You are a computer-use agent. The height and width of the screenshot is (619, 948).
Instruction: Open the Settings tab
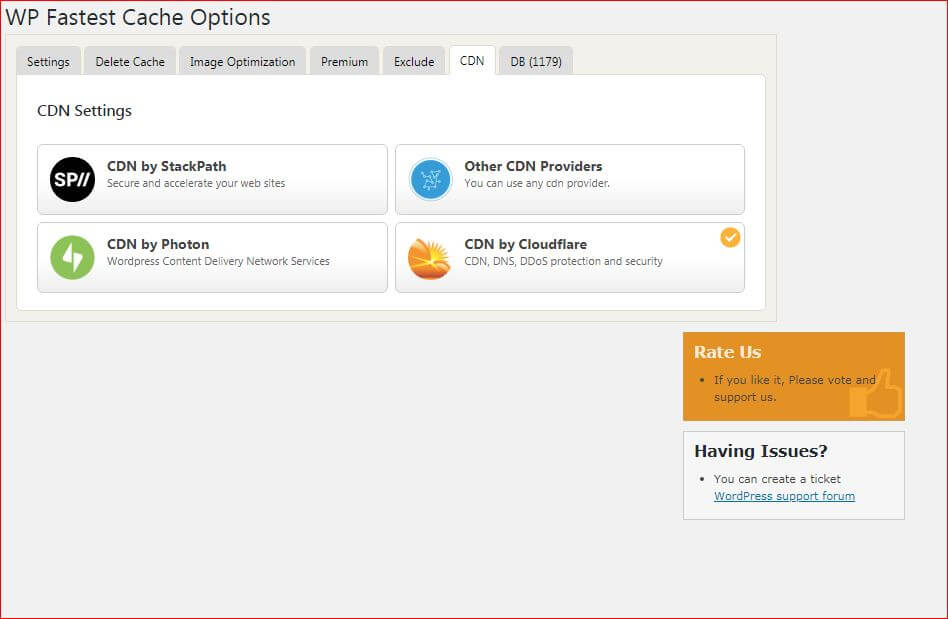[x=48, y=62]
